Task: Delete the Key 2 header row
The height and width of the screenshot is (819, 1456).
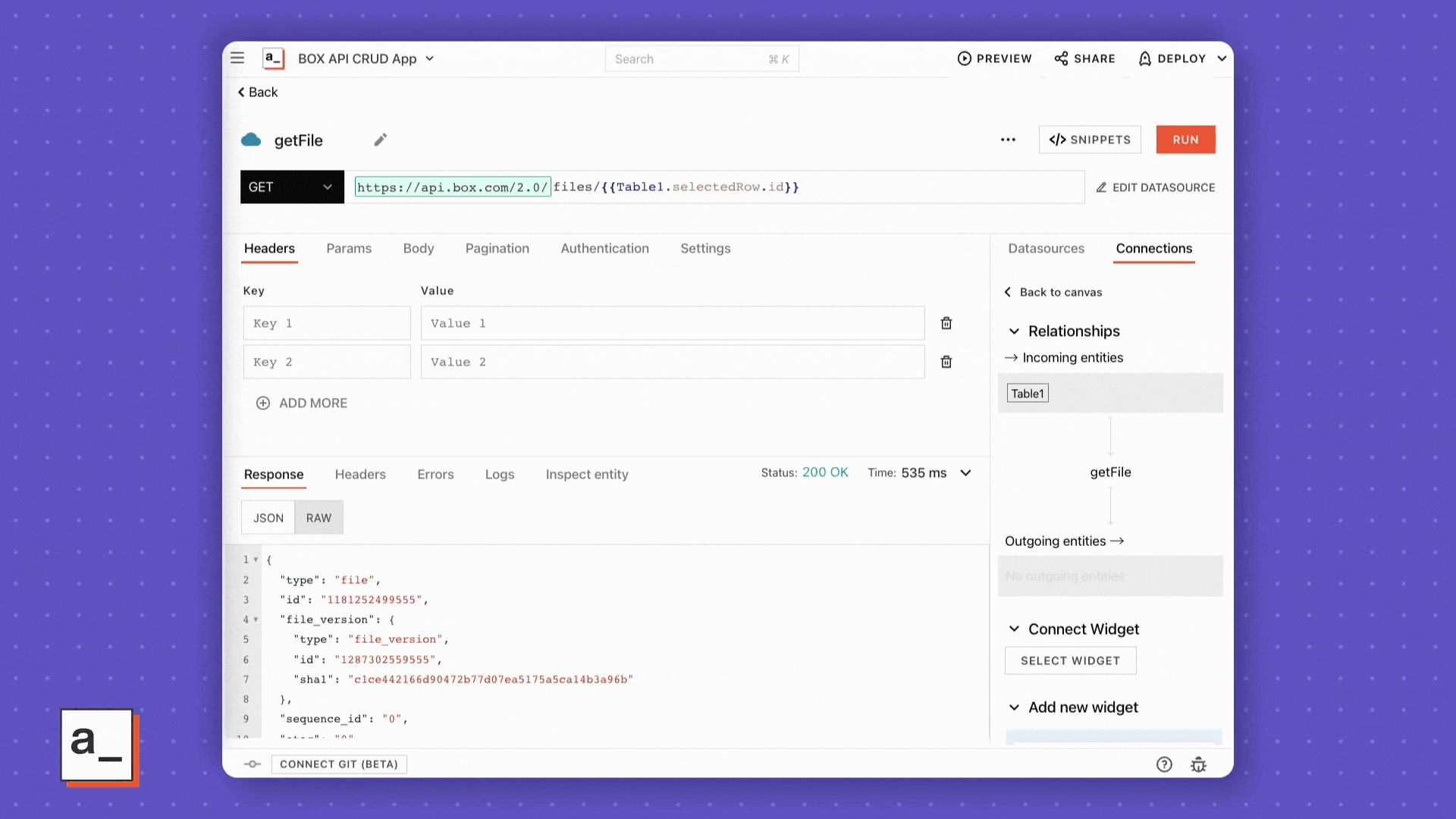Action: (x=946, y=362)
